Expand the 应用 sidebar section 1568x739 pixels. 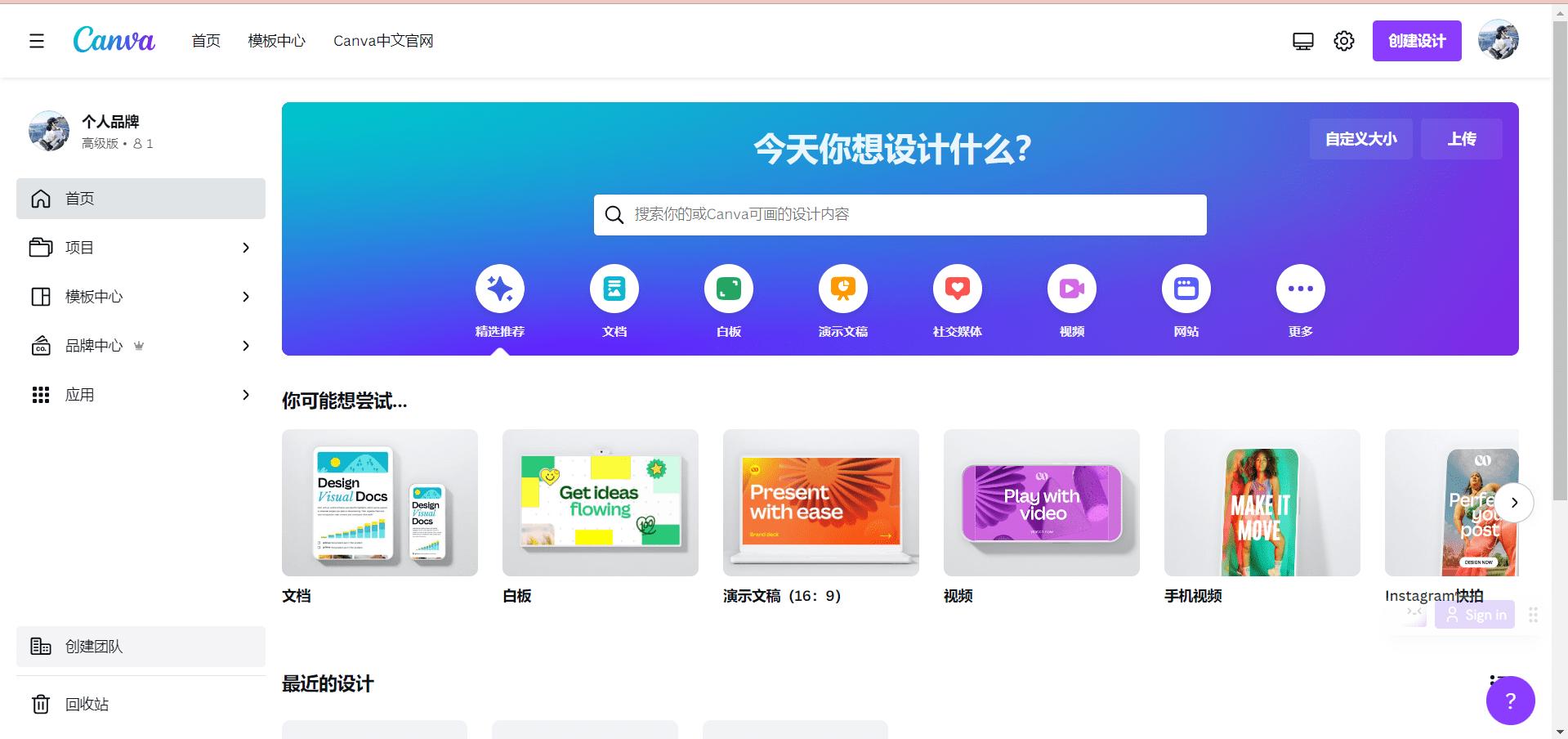coord(245,395)
